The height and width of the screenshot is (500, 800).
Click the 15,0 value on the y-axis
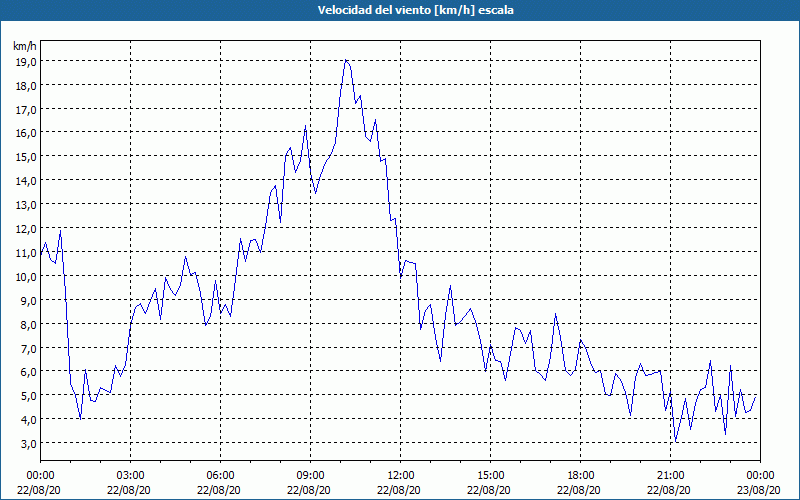tap(25, 156)
